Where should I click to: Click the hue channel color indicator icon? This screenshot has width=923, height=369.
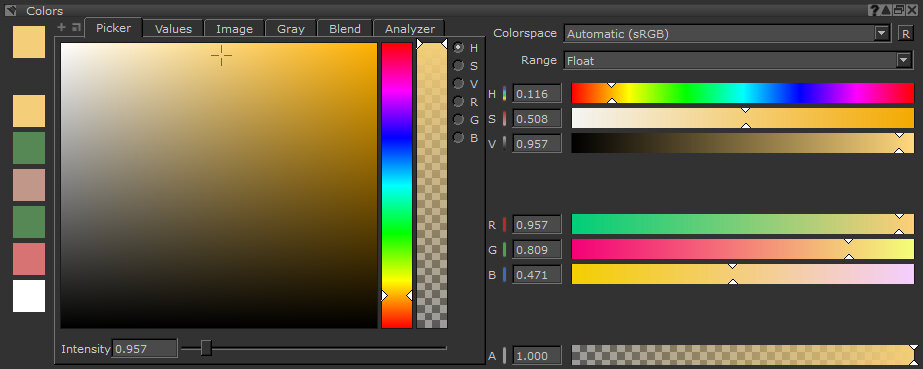(504, 94)
